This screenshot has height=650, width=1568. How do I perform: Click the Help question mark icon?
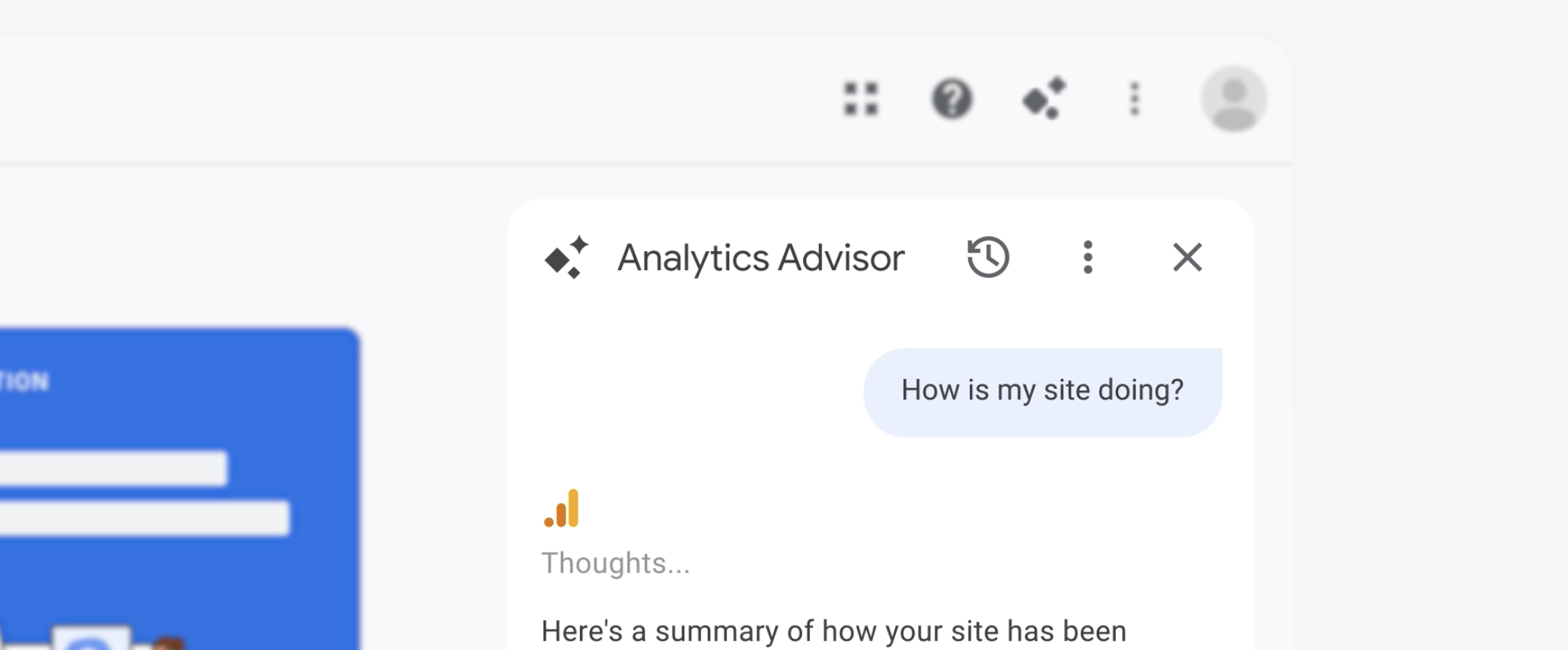[x=951, y=100]
